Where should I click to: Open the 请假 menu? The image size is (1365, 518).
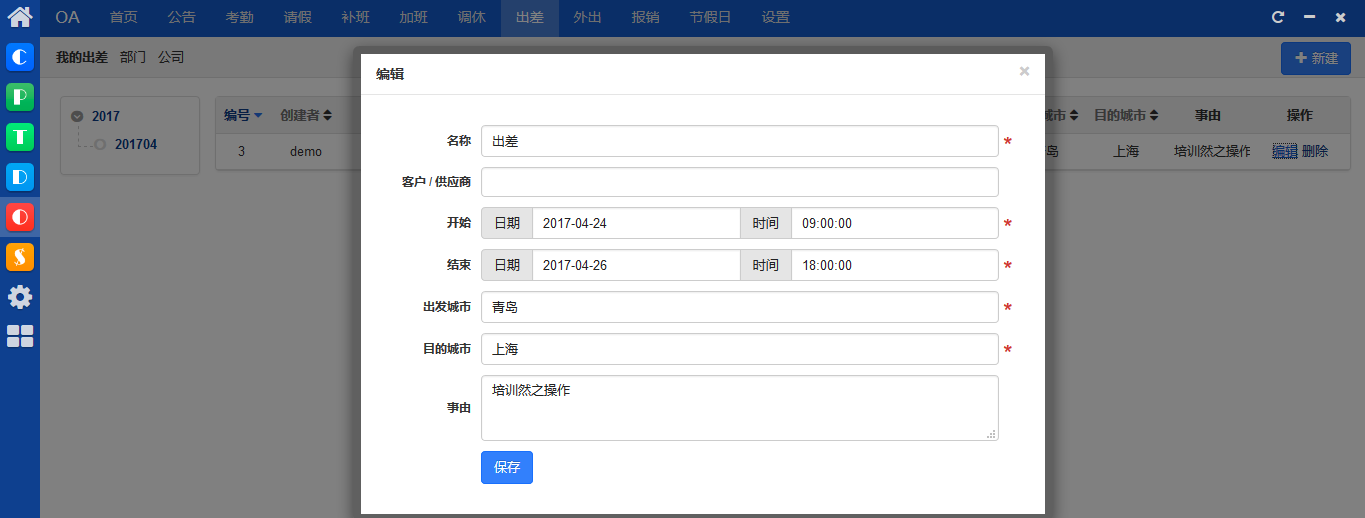298,18
